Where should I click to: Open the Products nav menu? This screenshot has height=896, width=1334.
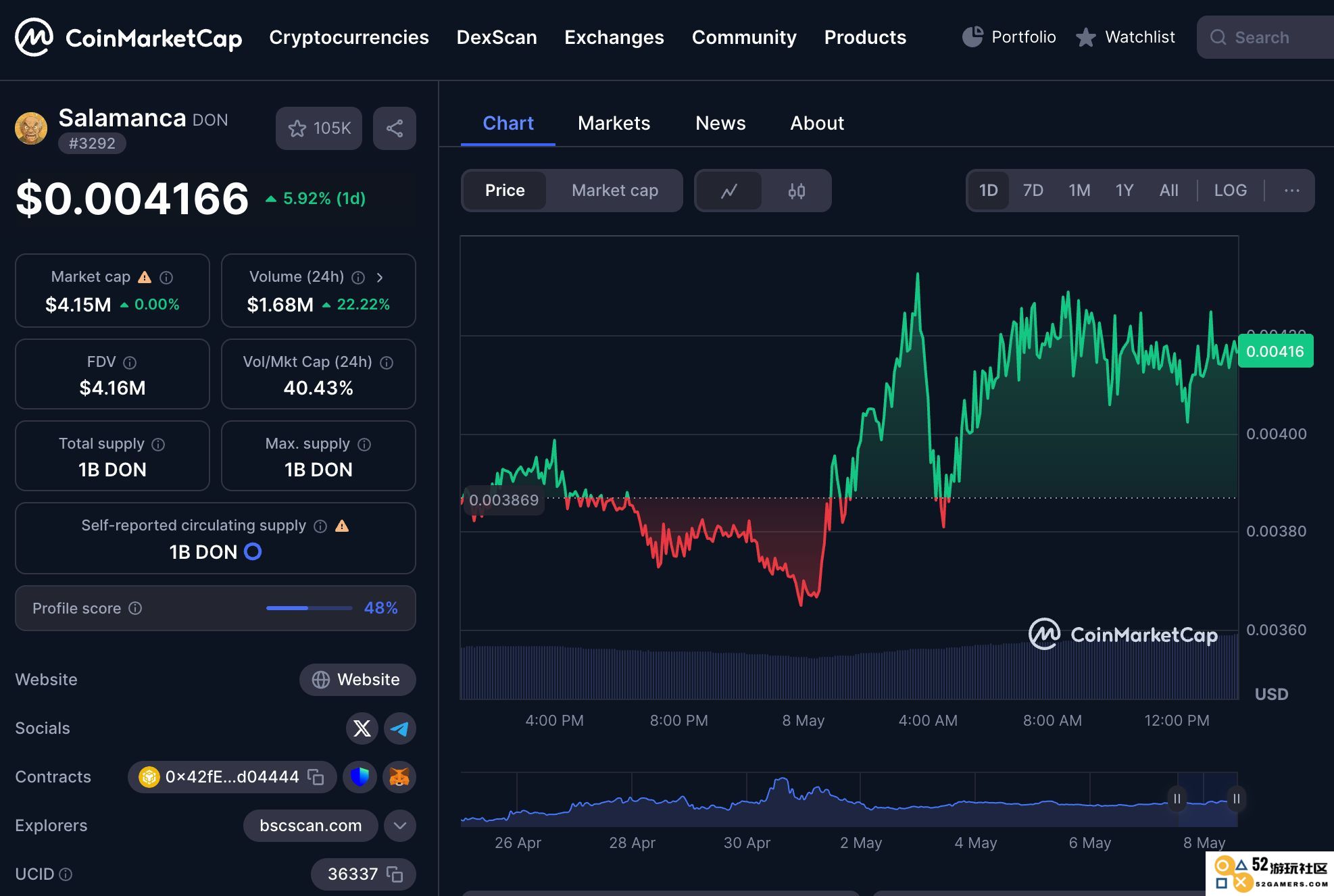pyautogui.click(x=865, y=37)
